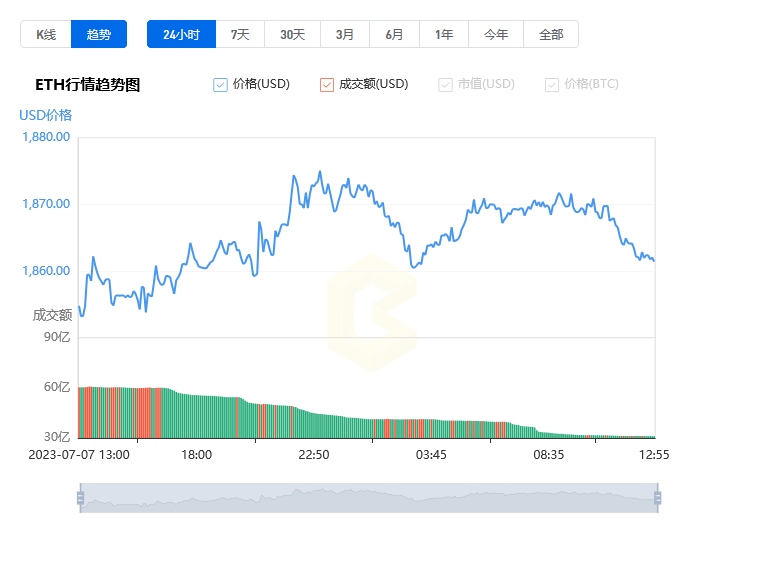Click the 18:00 time axis label

click(x=196, y=455)
